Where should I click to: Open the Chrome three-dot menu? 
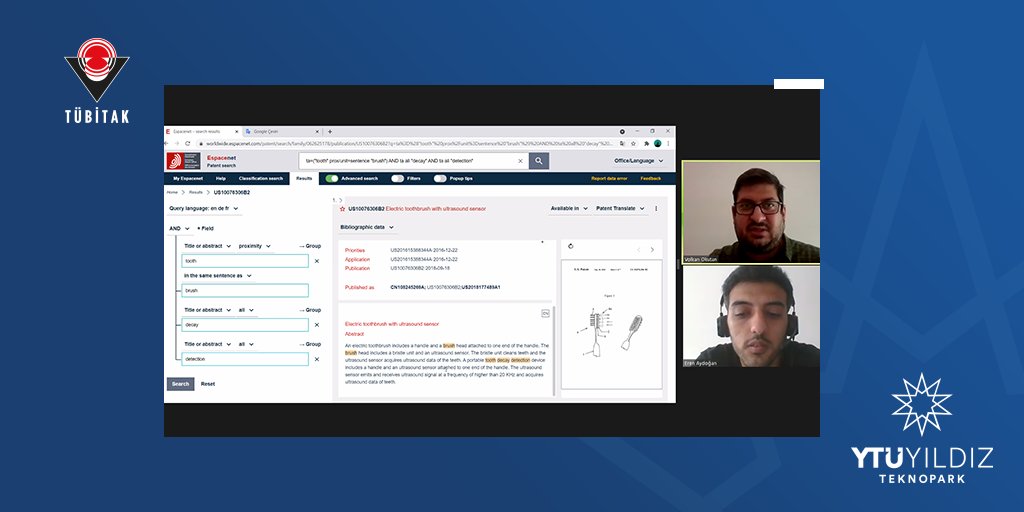click(668, 144)
